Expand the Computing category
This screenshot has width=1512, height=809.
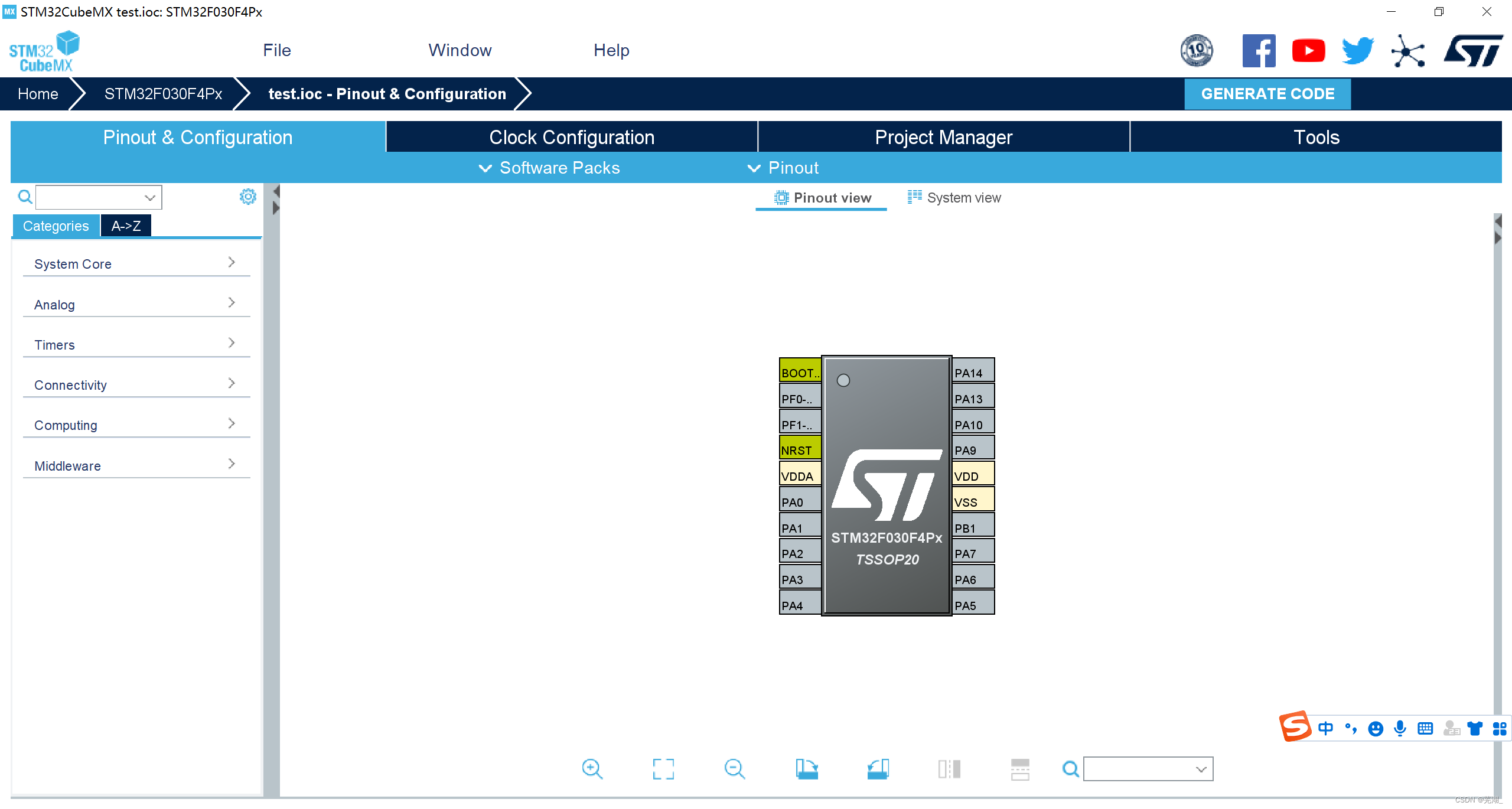136,425
